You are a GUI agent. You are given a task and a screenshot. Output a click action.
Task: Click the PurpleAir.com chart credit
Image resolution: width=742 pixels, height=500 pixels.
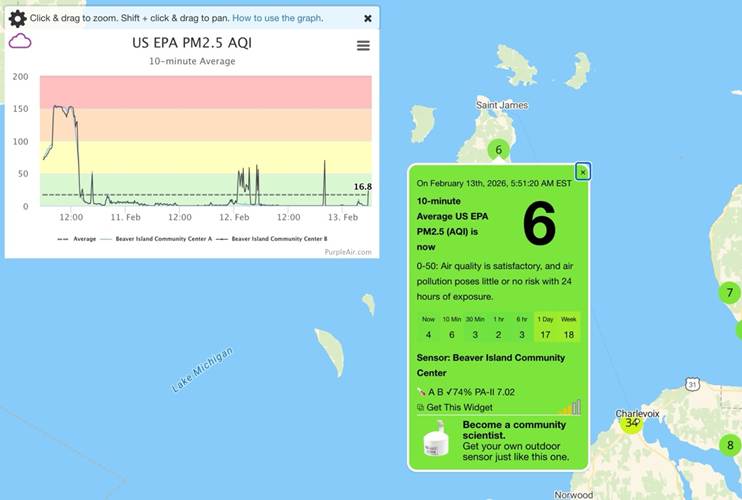click(347, 252)
